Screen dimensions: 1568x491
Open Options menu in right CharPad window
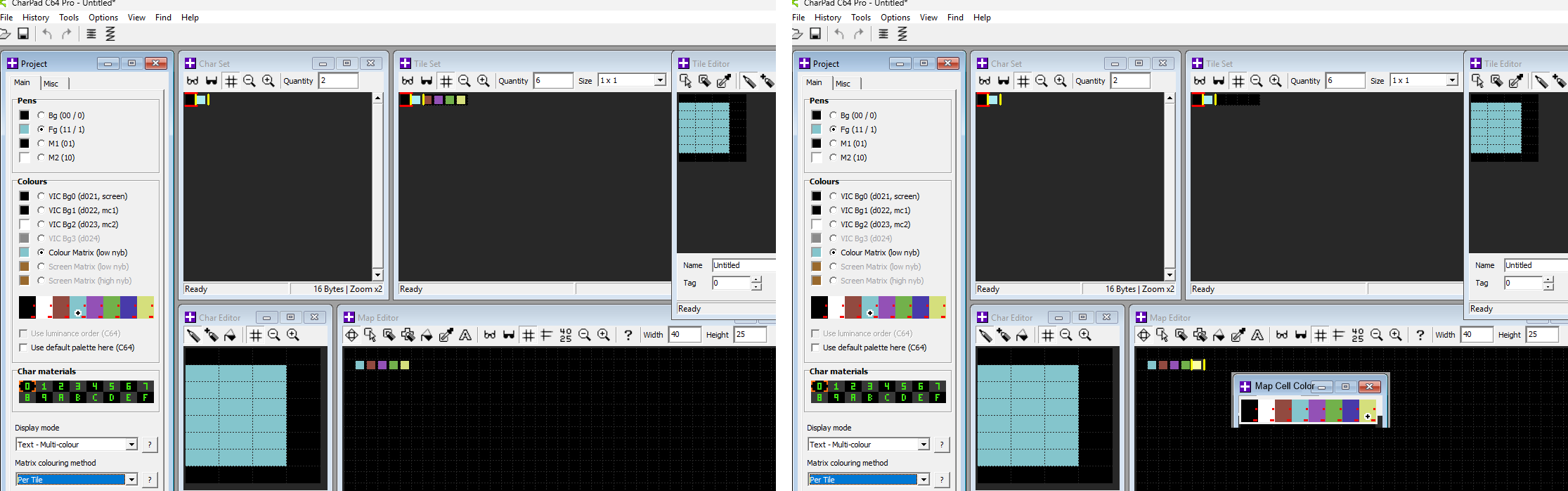click(895, 18)
